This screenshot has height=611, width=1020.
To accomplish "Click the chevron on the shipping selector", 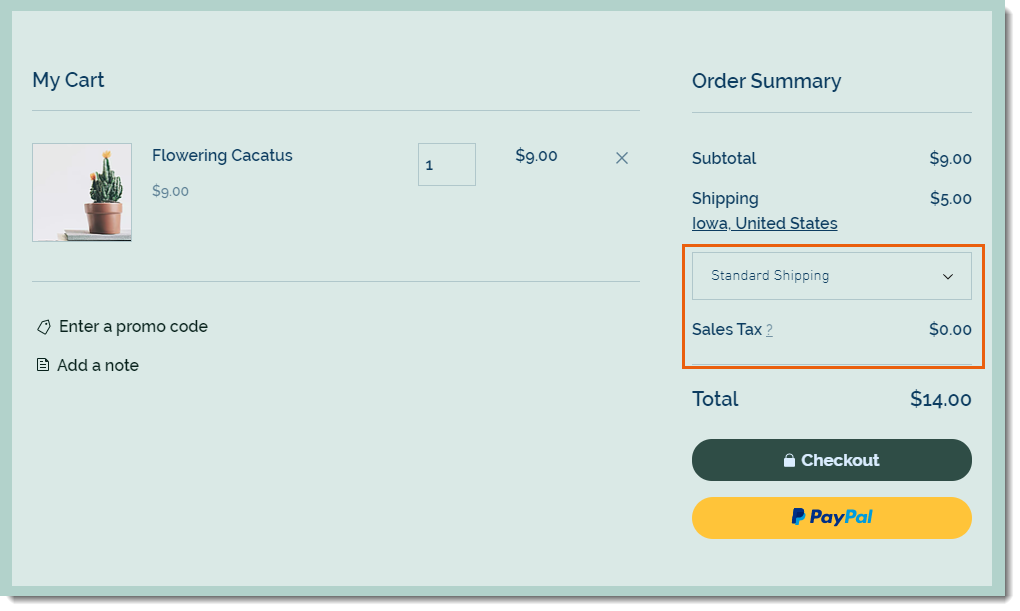I will coord(948,275).
